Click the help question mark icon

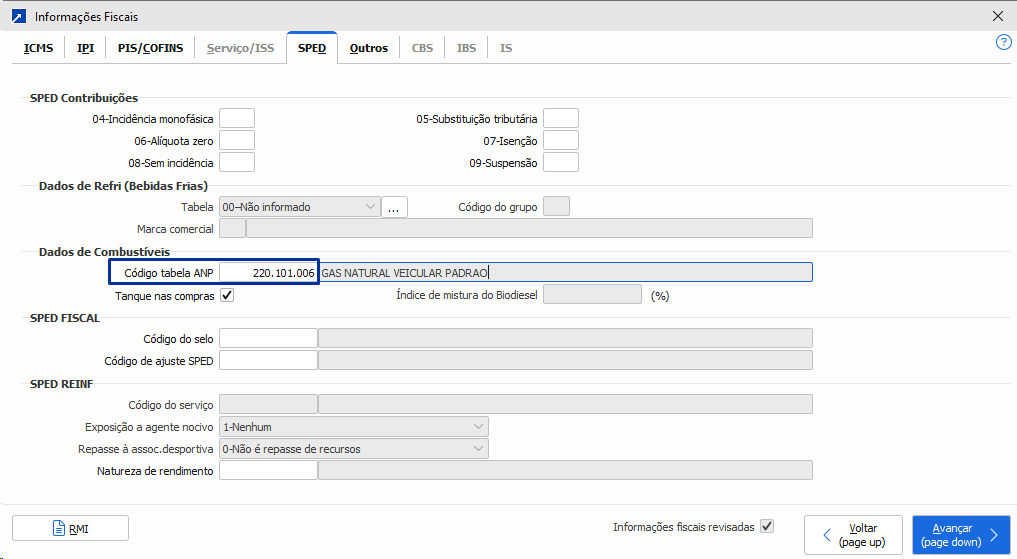point(1004,42)
